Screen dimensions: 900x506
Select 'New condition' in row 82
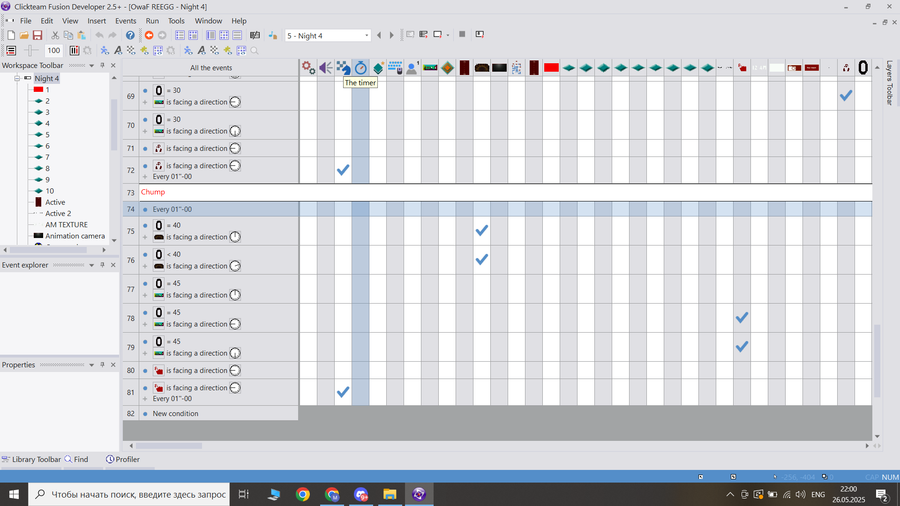[175, 414]
